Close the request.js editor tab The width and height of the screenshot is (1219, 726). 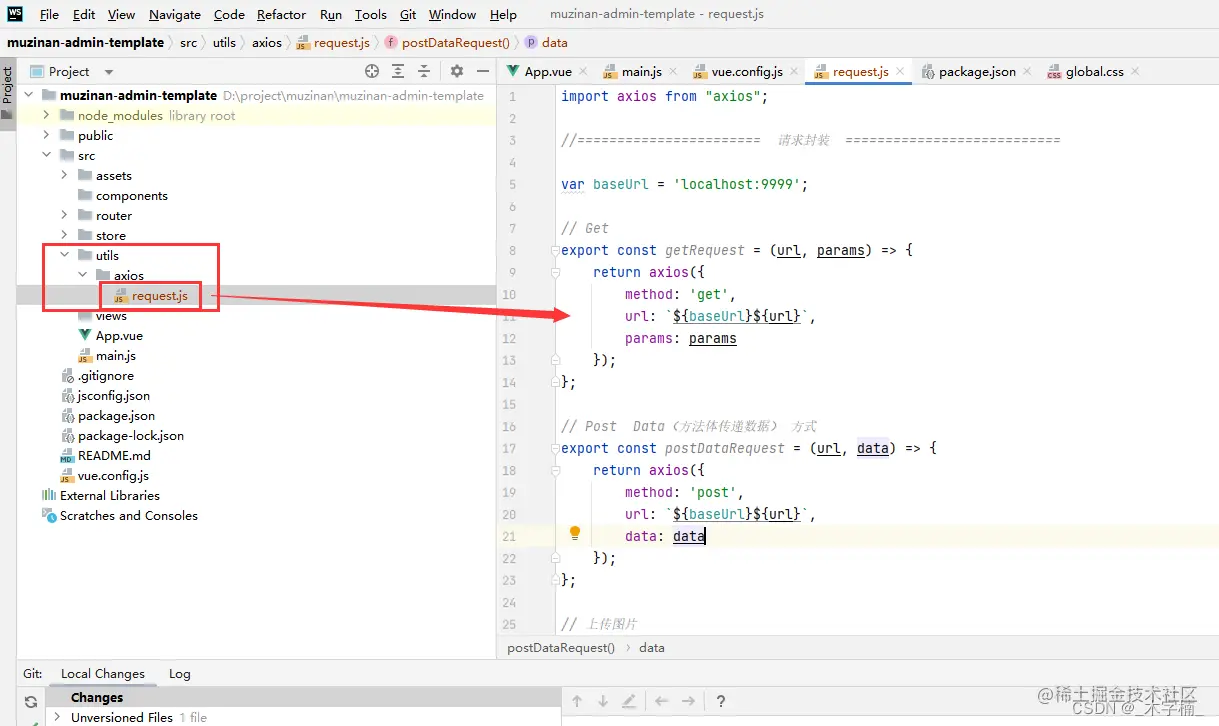(900, 72)
